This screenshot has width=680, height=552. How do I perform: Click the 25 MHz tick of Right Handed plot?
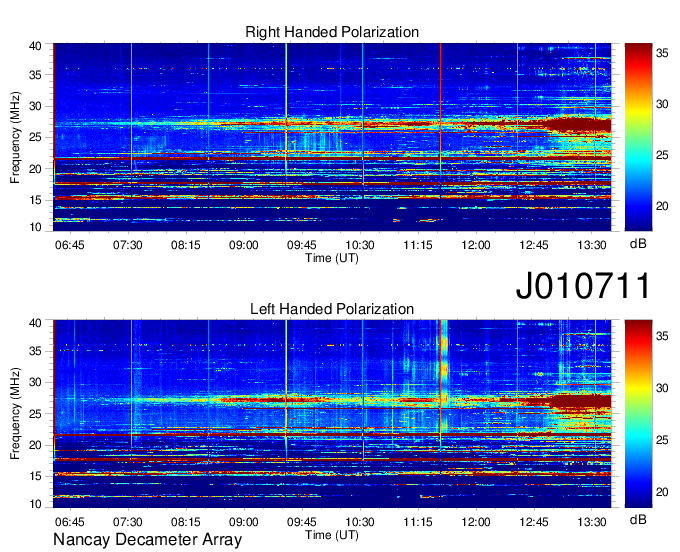coord(36,137)
